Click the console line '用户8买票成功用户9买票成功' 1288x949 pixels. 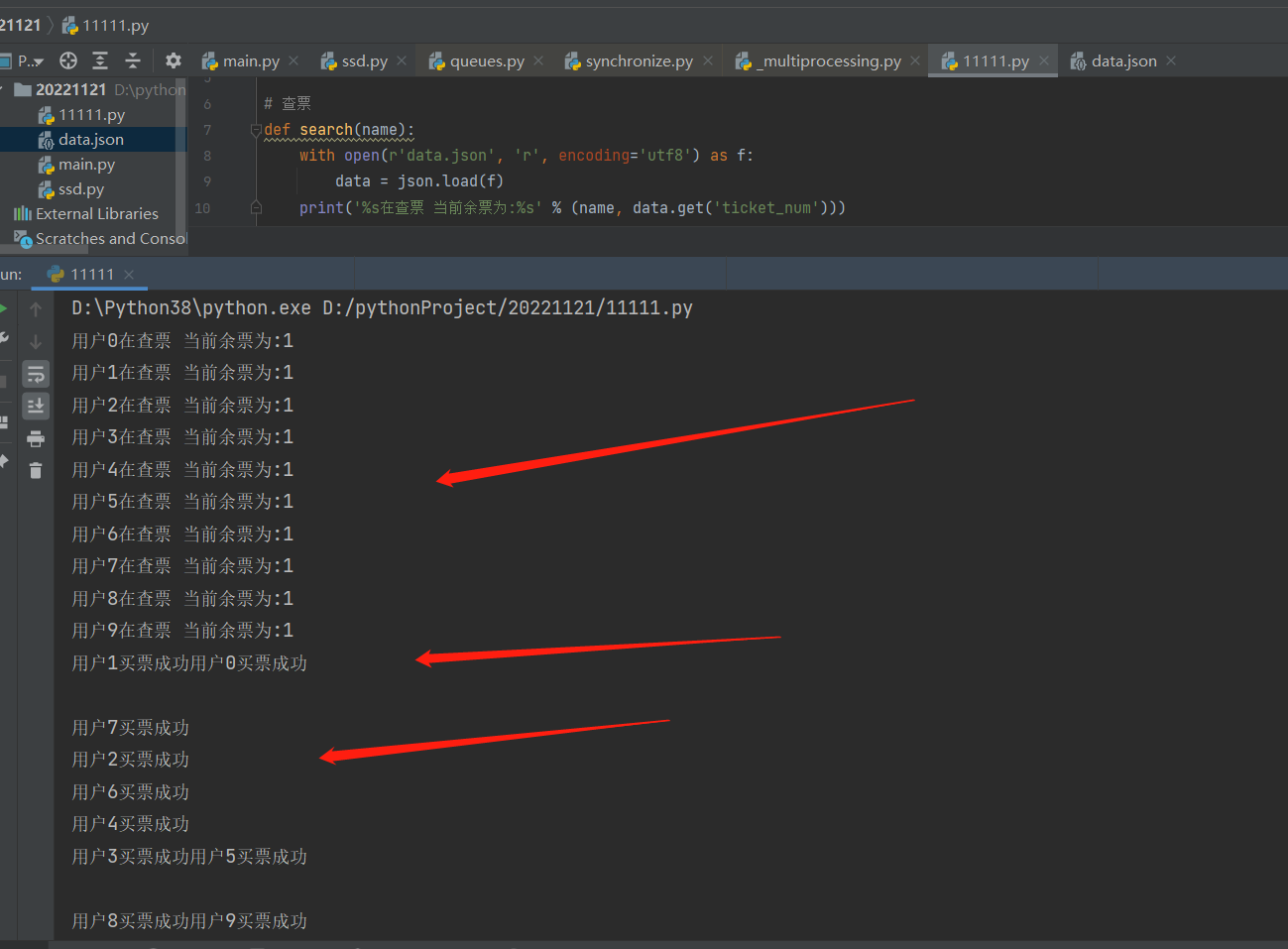click(189, 921)
